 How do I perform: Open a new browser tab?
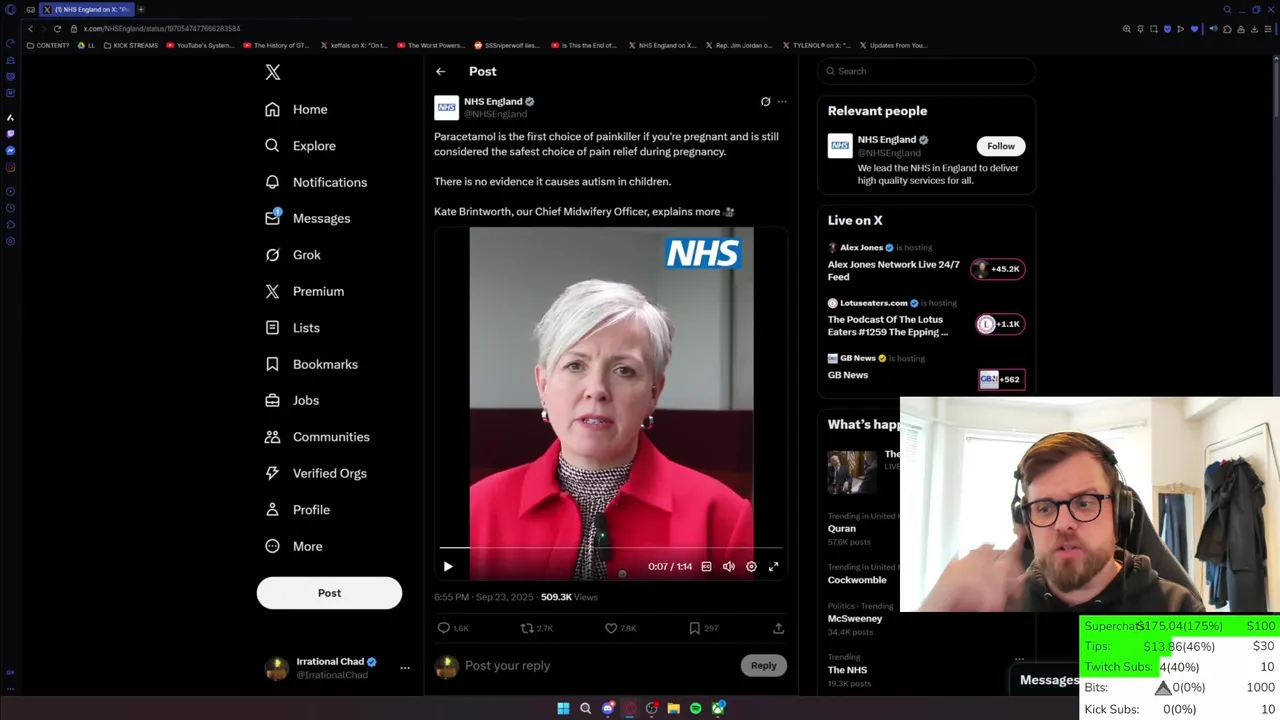(141, 9)
